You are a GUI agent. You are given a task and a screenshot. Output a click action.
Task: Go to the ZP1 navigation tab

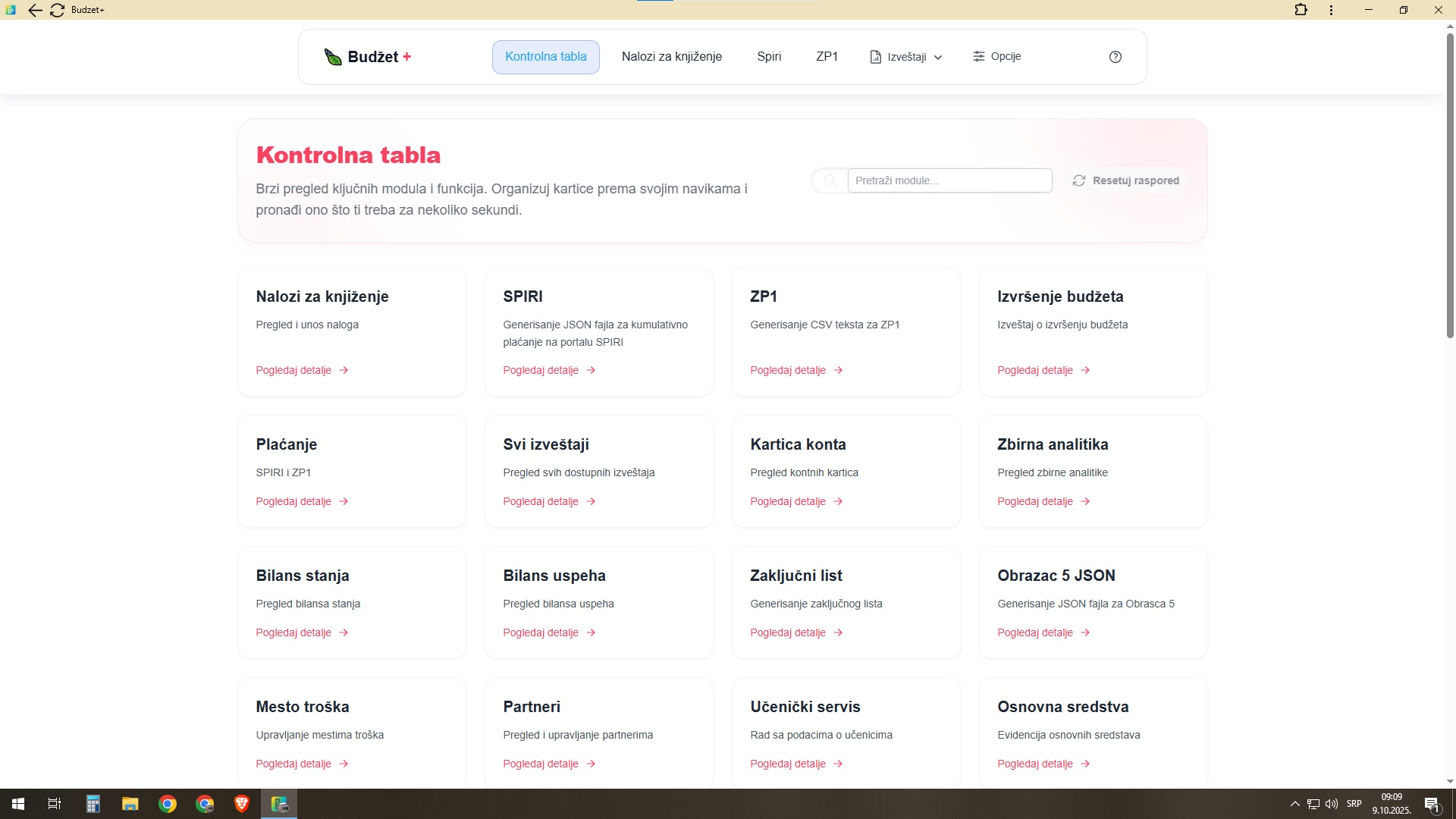tap(827, 57)
